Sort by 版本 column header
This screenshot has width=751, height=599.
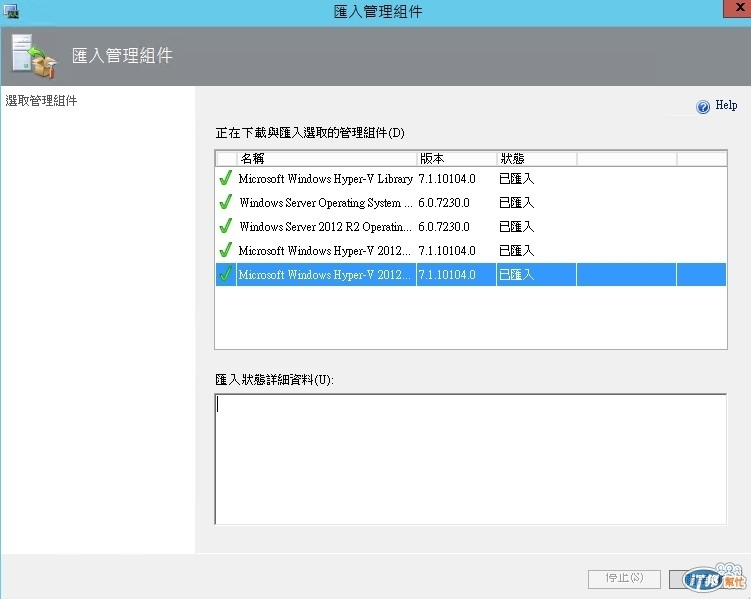click(x=456, y=158)
